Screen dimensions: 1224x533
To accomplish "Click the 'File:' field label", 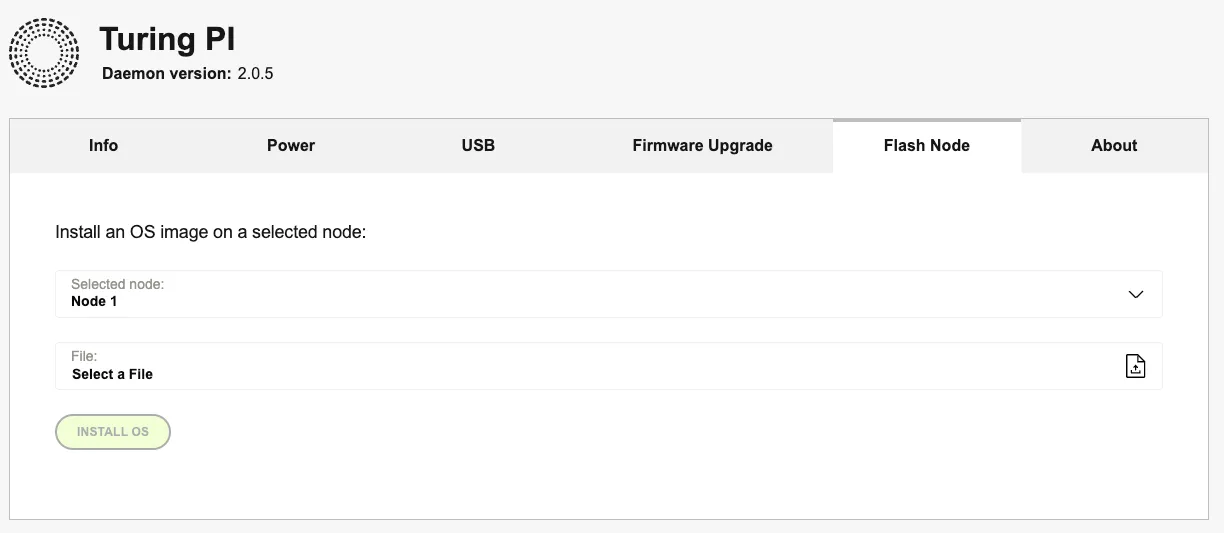I will [84, 356].
